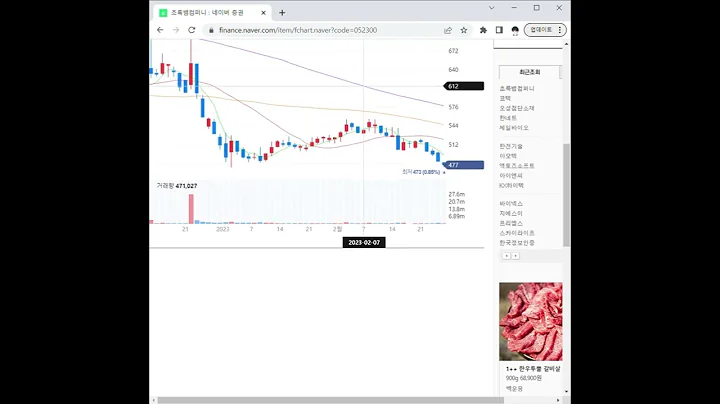The width and height of the screenshot is (720, 404).
Task: Open KX하이텍 stock link
Action: 512,185
